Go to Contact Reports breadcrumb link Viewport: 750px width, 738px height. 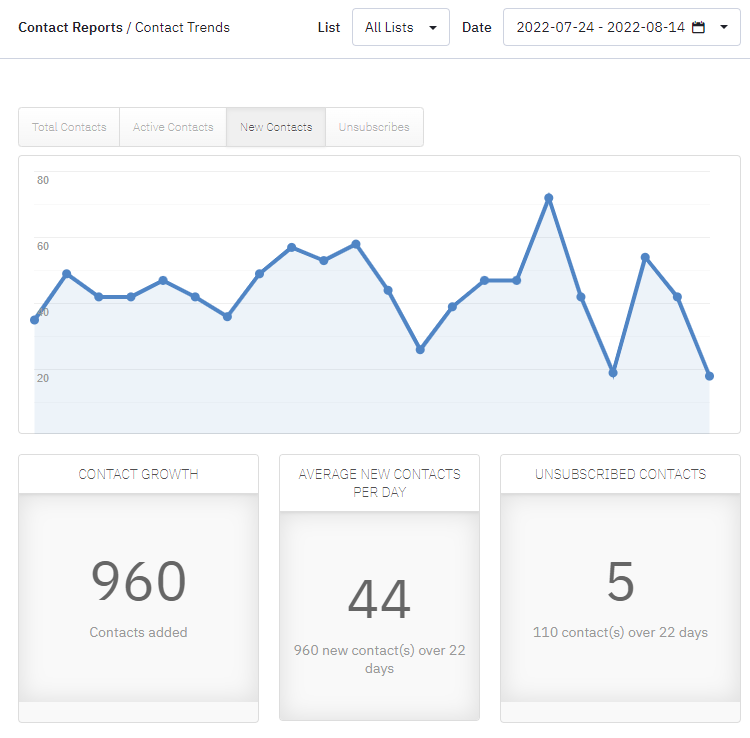(70, 27)
